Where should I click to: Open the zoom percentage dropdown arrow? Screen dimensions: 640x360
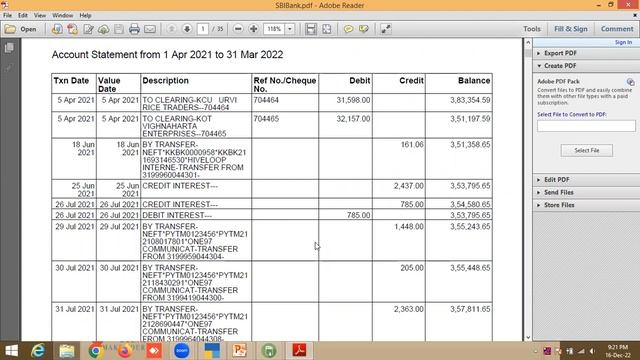tap(290, 29)
